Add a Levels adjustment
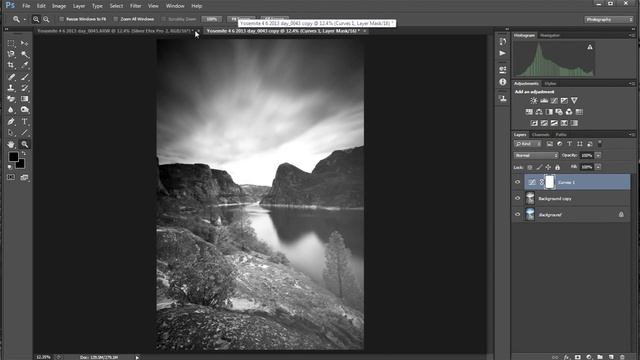 coord(544,100)
